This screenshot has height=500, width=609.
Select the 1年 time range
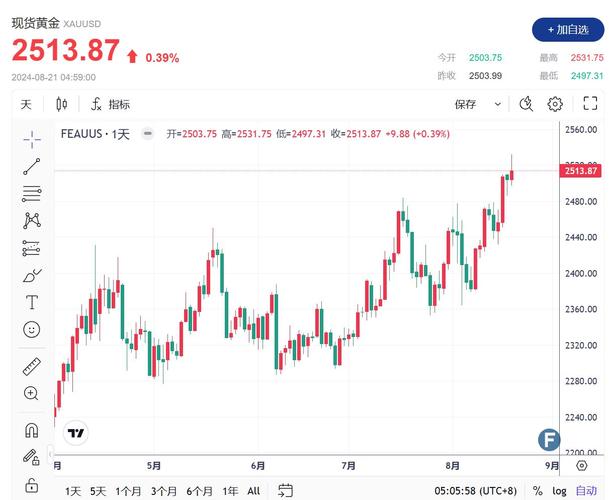(x=230, y=491)
